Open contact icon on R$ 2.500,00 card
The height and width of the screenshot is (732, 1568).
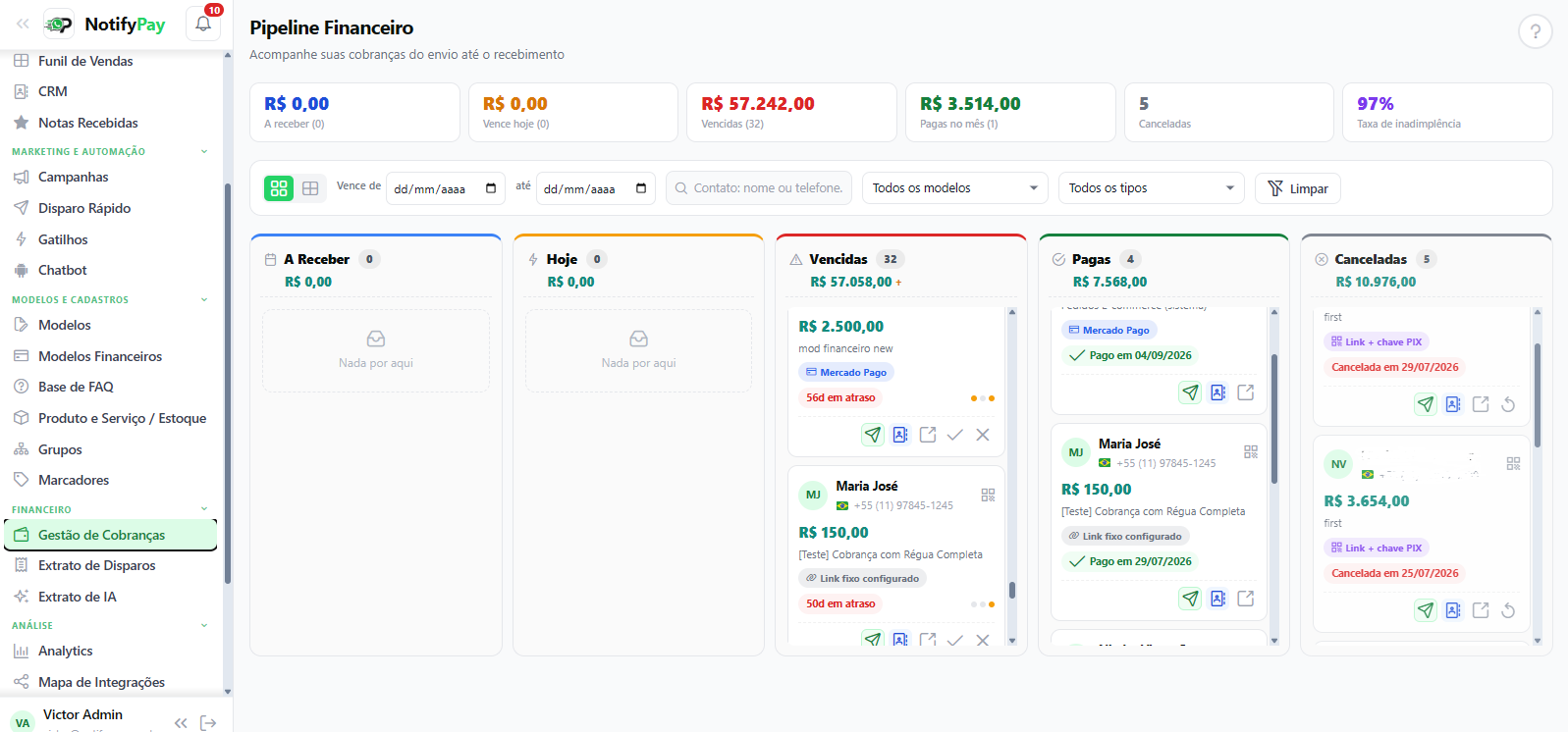pos(900,435)
